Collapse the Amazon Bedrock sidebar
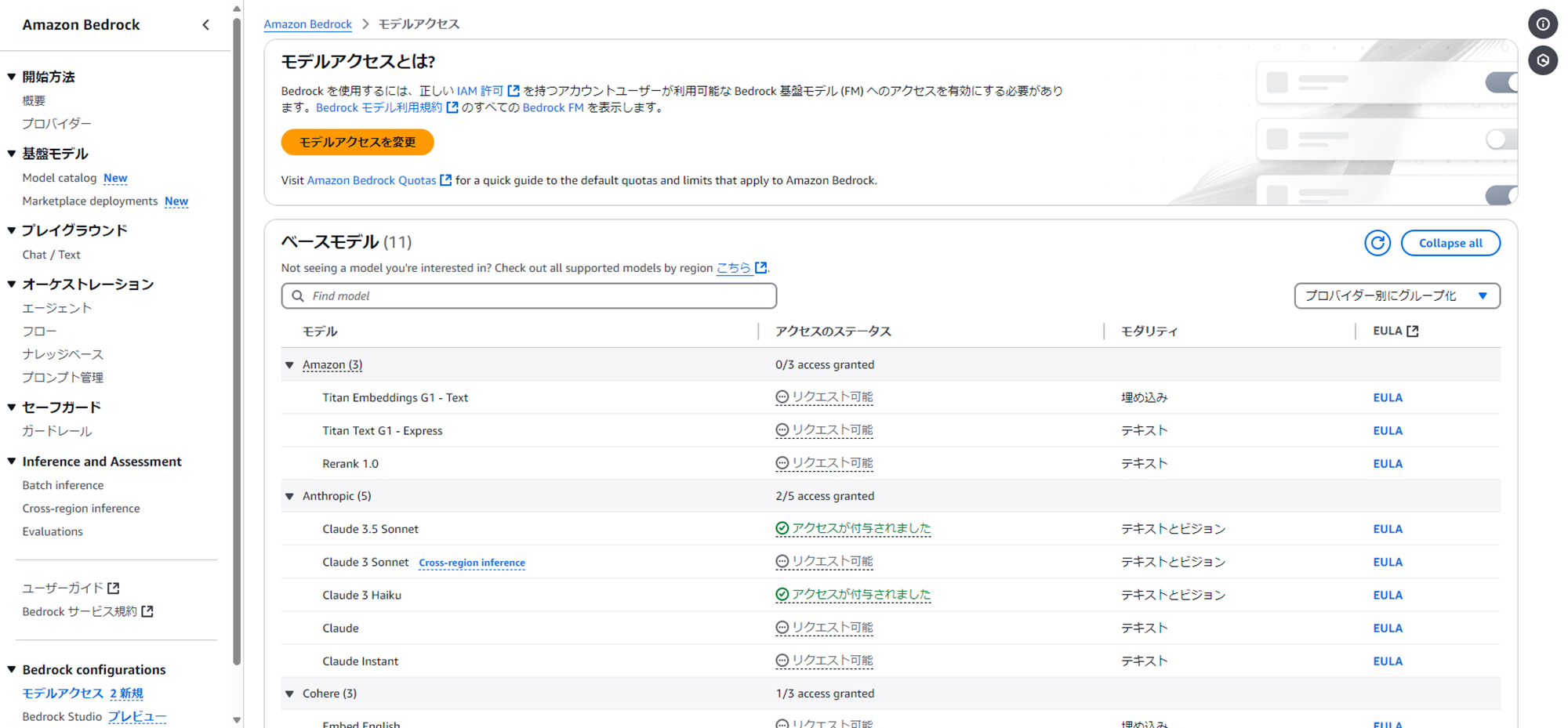Viewport: 1568px width, 728px height. point(206,24)
